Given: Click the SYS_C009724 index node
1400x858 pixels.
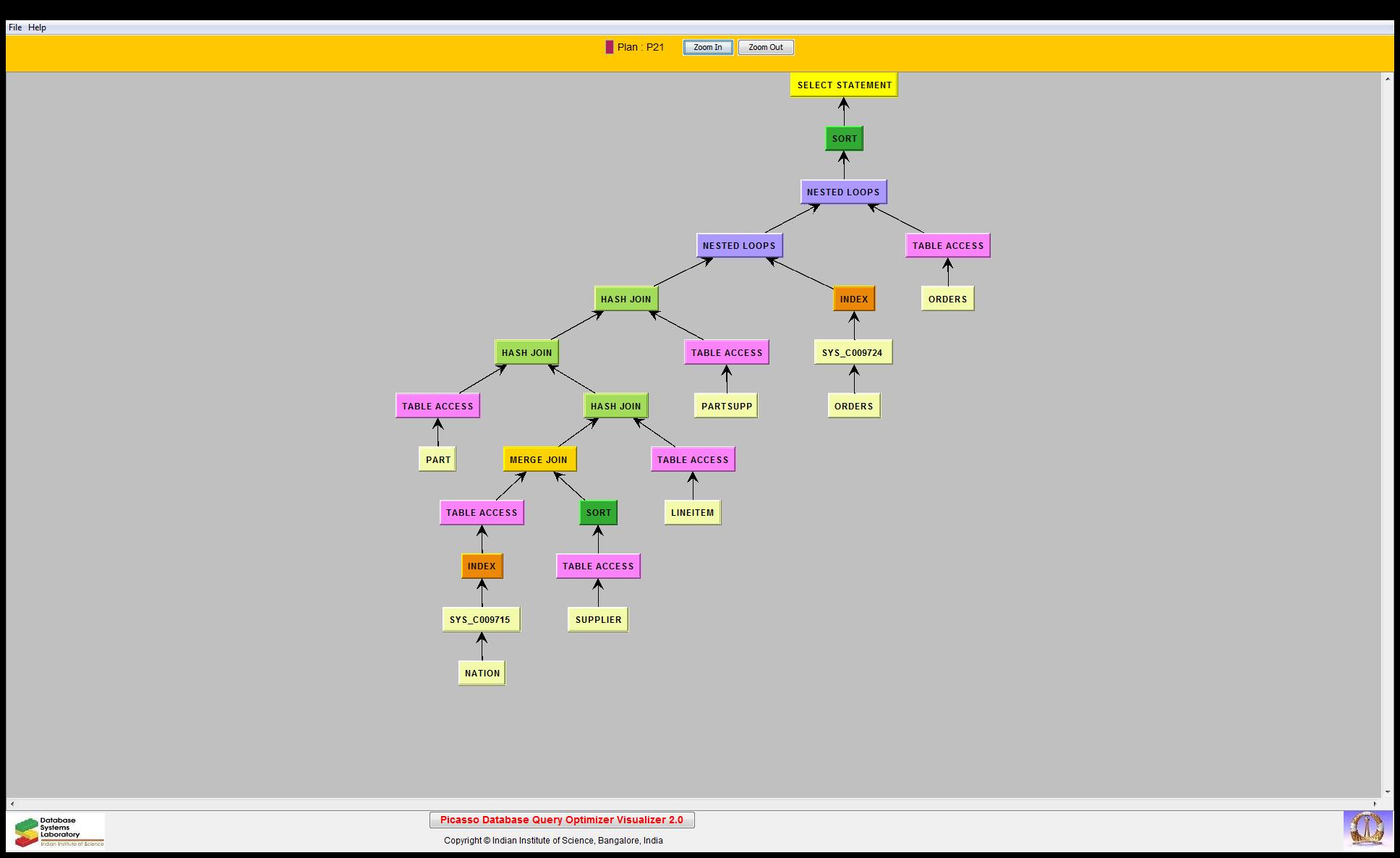Looking at the screenshot, I should (x=852, y=353).
